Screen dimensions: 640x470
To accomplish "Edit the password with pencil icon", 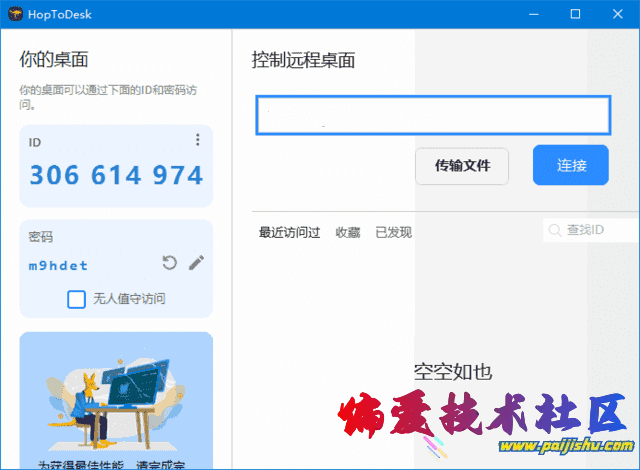I will tap(196, 263).
